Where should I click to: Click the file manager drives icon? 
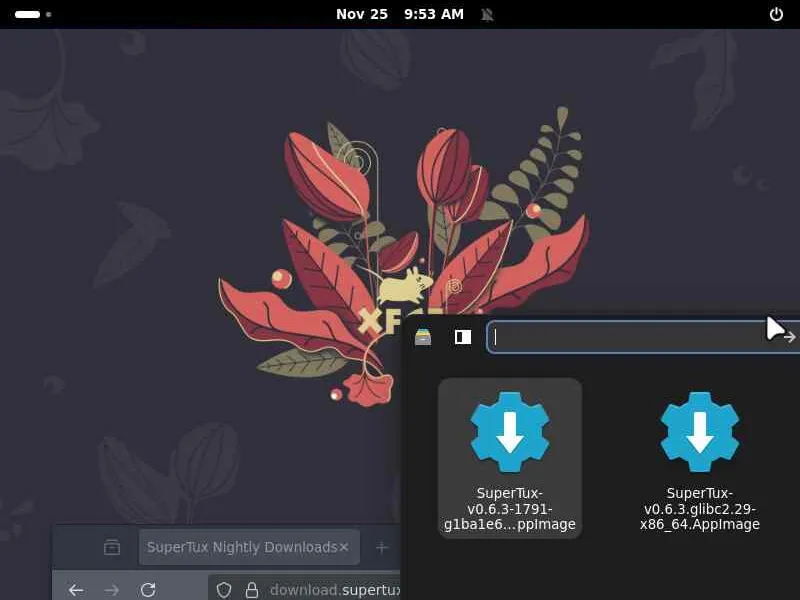[423, 337]
